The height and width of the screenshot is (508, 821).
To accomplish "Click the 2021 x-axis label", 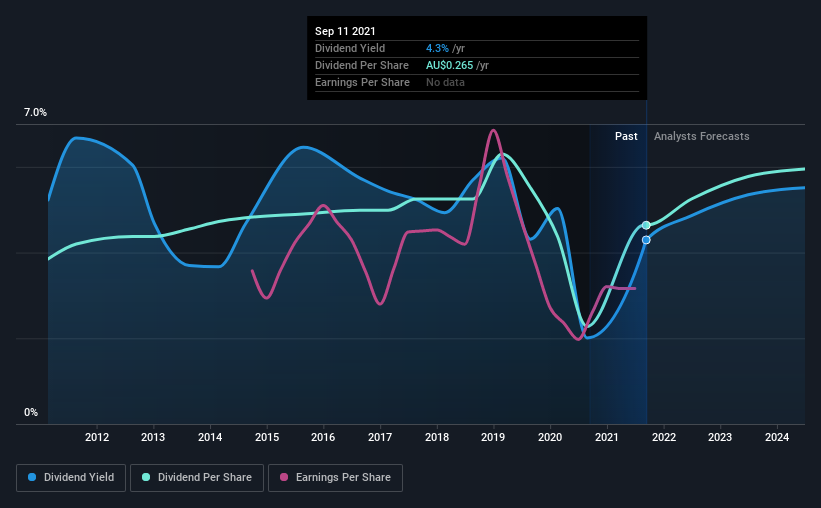I will tap(607, 437).
